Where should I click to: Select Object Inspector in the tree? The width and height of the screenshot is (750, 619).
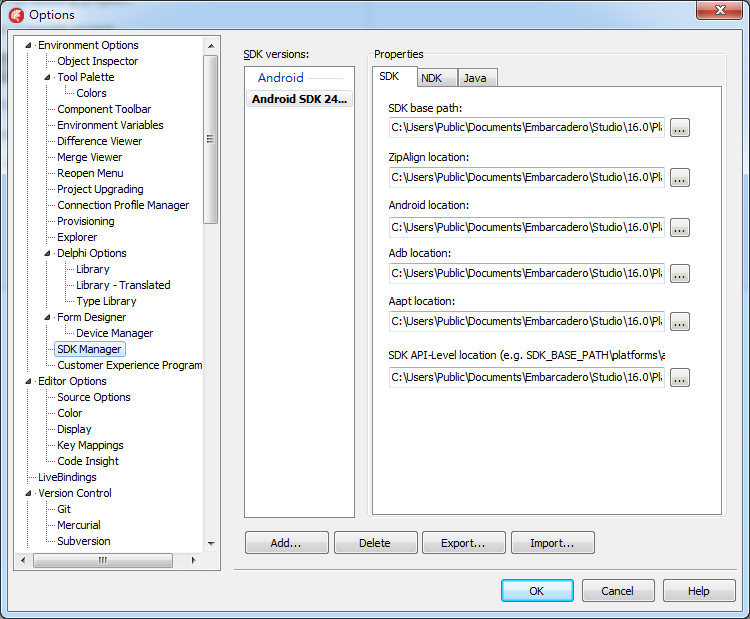click(x=98, y=61)
